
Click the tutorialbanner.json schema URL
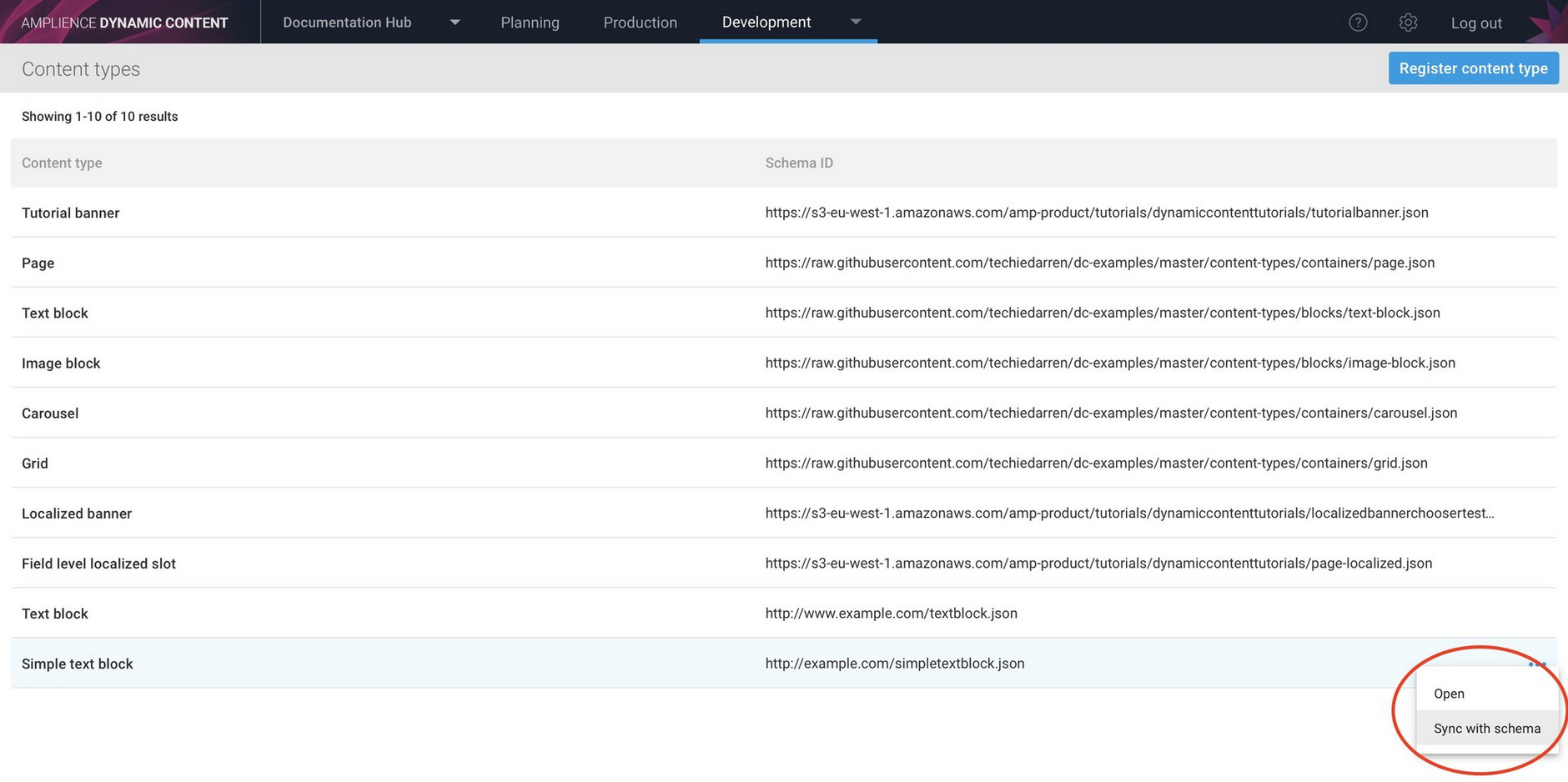pos(1097,213)
